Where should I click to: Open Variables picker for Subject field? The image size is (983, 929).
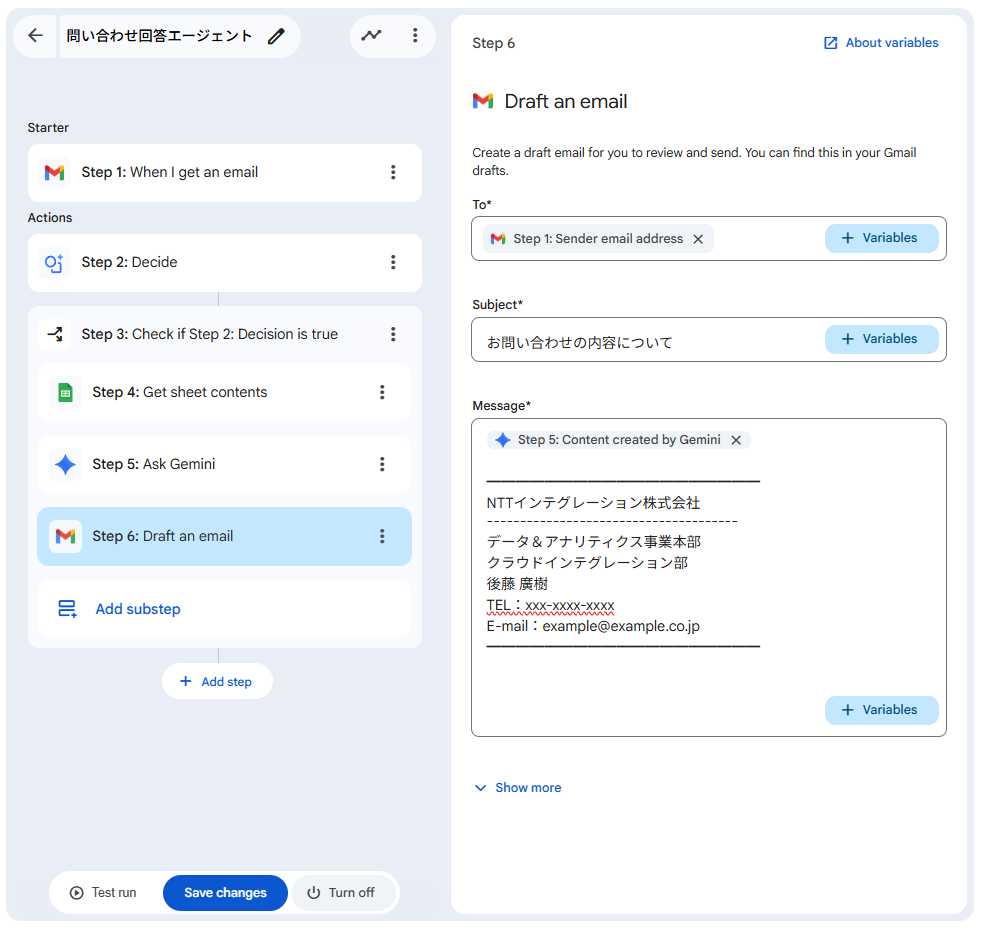(881, 339)
